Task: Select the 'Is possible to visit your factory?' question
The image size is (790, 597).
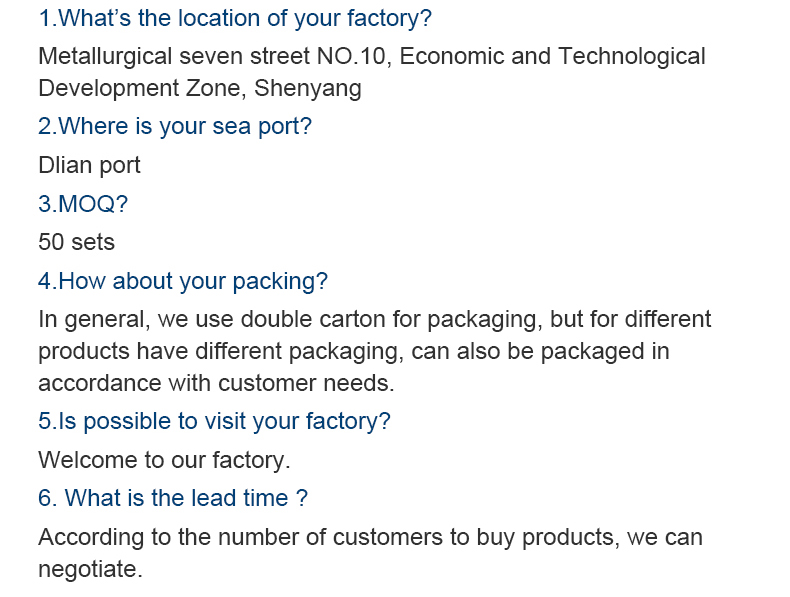Action: click(214, 421)
